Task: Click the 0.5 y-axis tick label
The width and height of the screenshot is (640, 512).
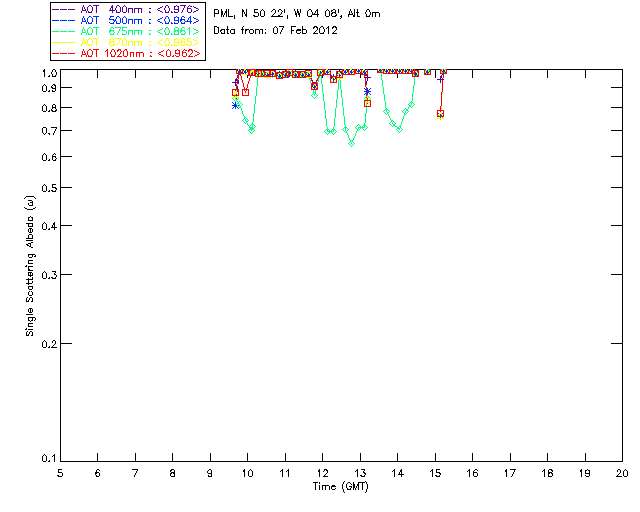Action: coord(49,188)
